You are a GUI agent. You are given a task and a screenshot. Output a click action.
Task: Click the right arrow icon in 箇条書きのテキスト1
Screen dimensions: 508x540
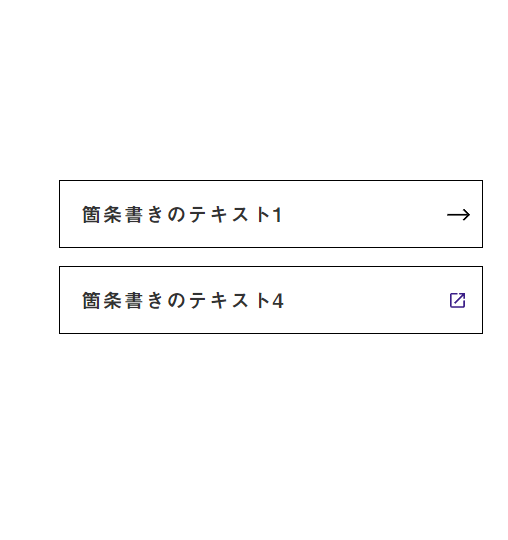click(458, 215)
